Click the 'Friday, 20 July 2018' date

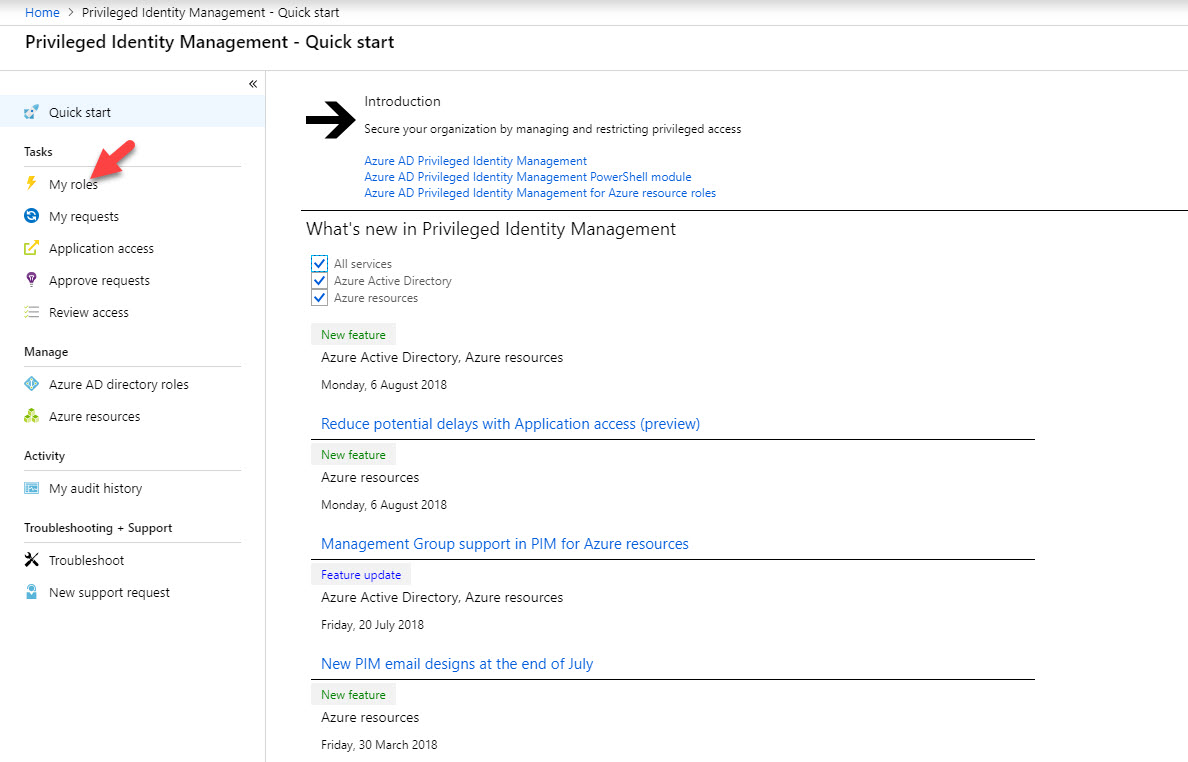click(372, 625)
